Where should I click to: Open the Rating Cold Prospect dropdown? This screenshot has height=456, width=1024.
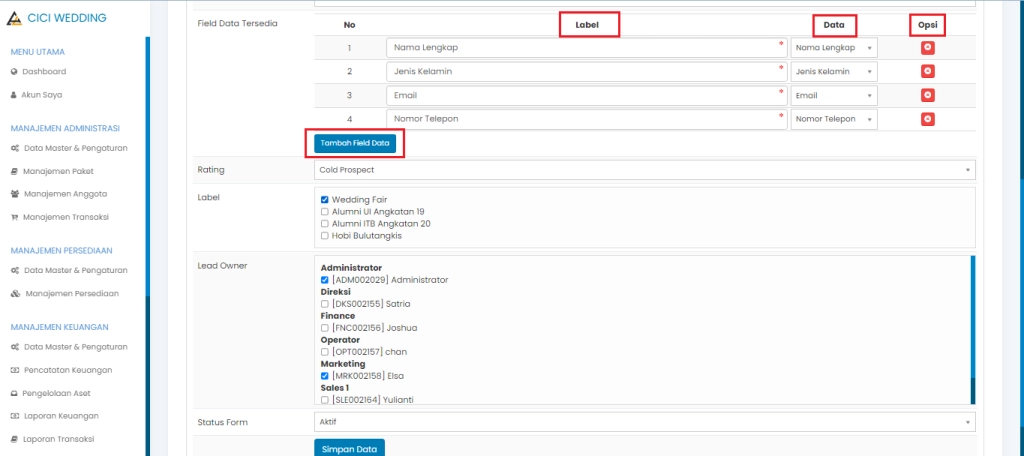[644, 170]
